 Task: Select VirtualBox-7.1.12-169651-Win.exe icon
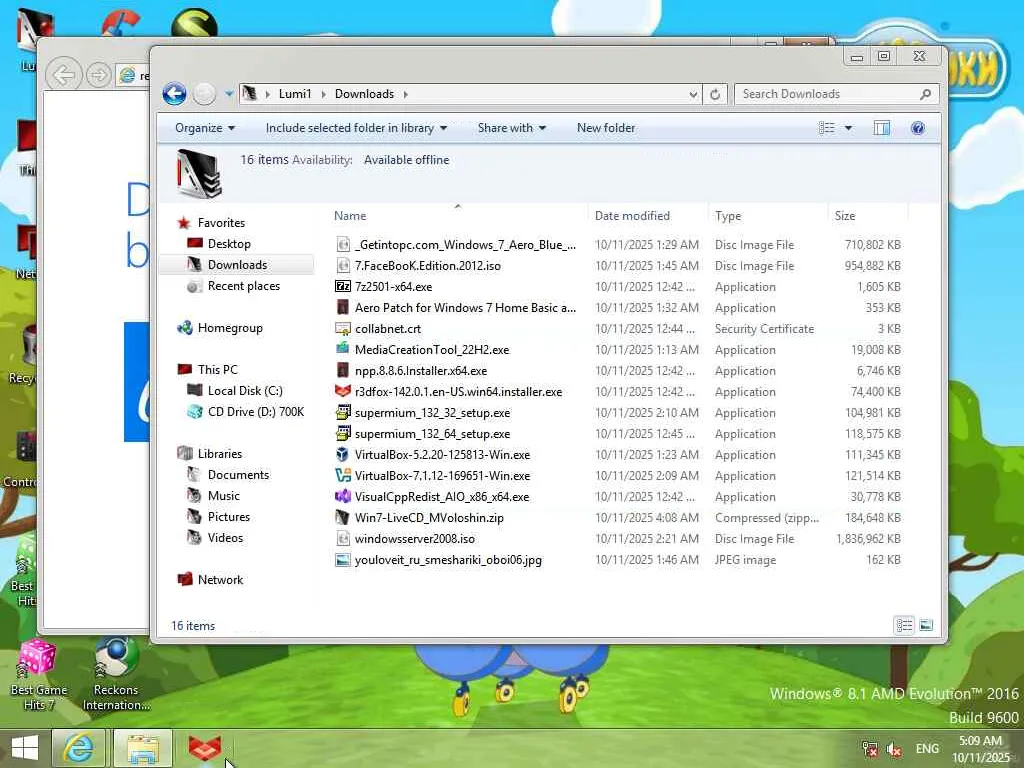tap(343, 475)
